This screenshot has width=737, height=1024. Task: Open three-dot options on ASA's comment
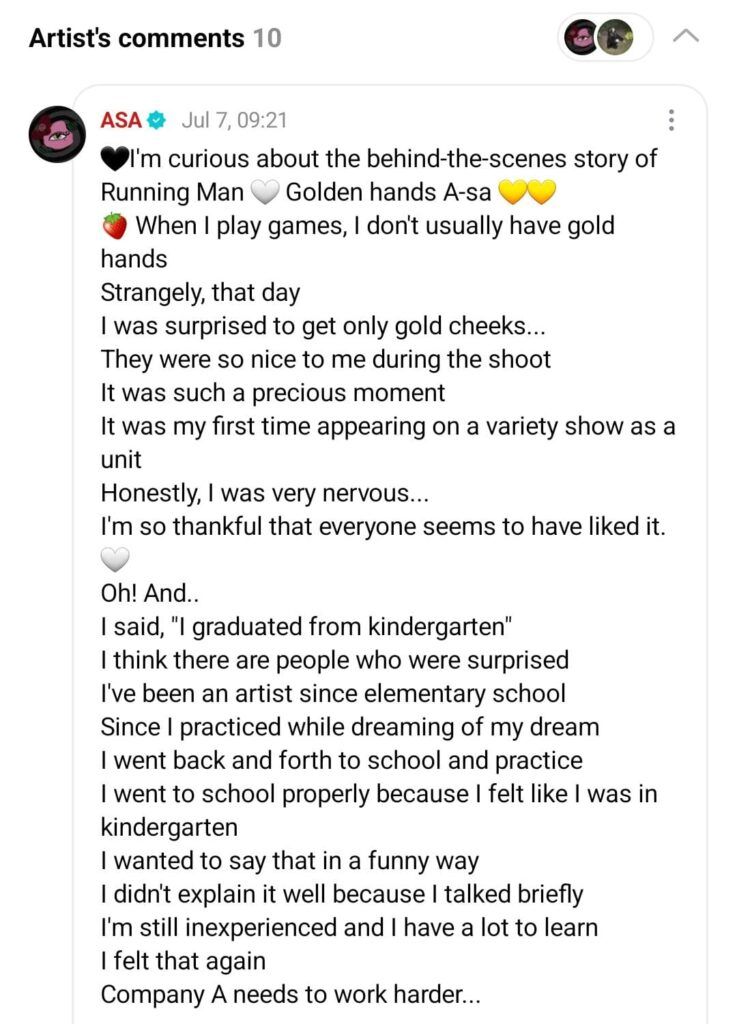pyautogui.click(x=671, y=120)
